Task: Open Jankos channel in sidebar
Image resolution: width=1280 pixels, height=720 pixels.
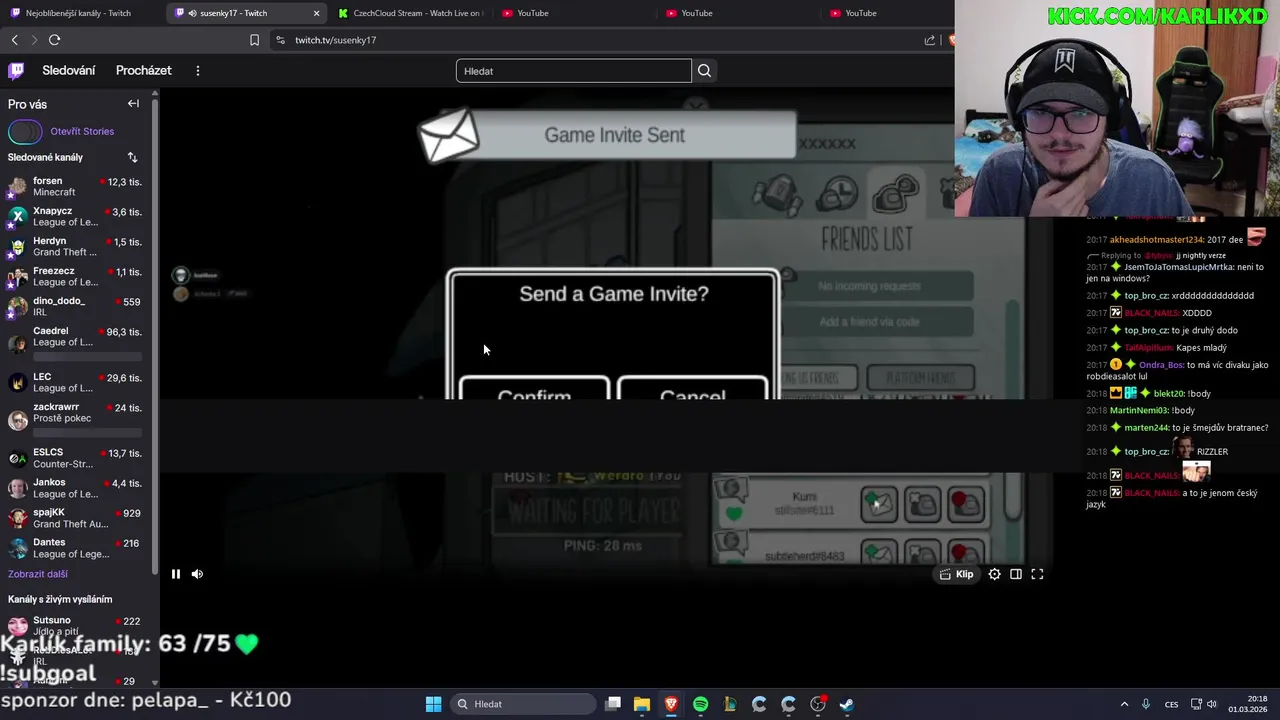Action: pyautogui.click(x=76, y=488)
